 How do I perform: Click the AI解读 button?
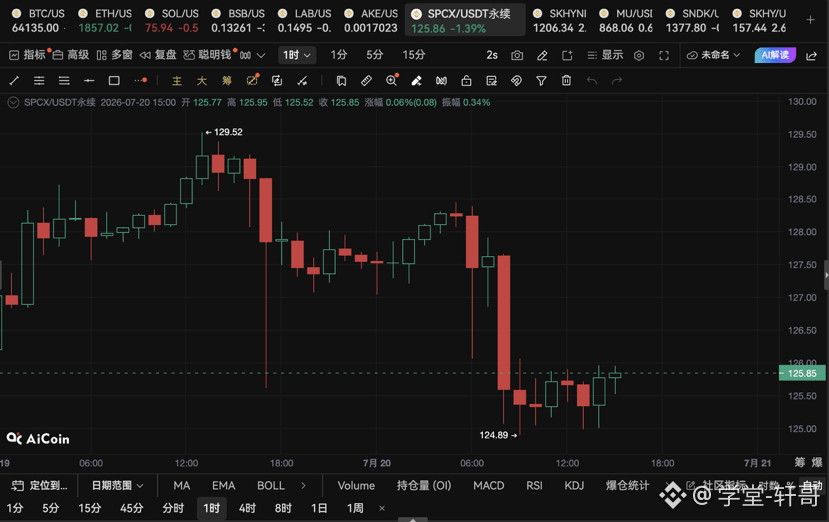pos(775,55)
